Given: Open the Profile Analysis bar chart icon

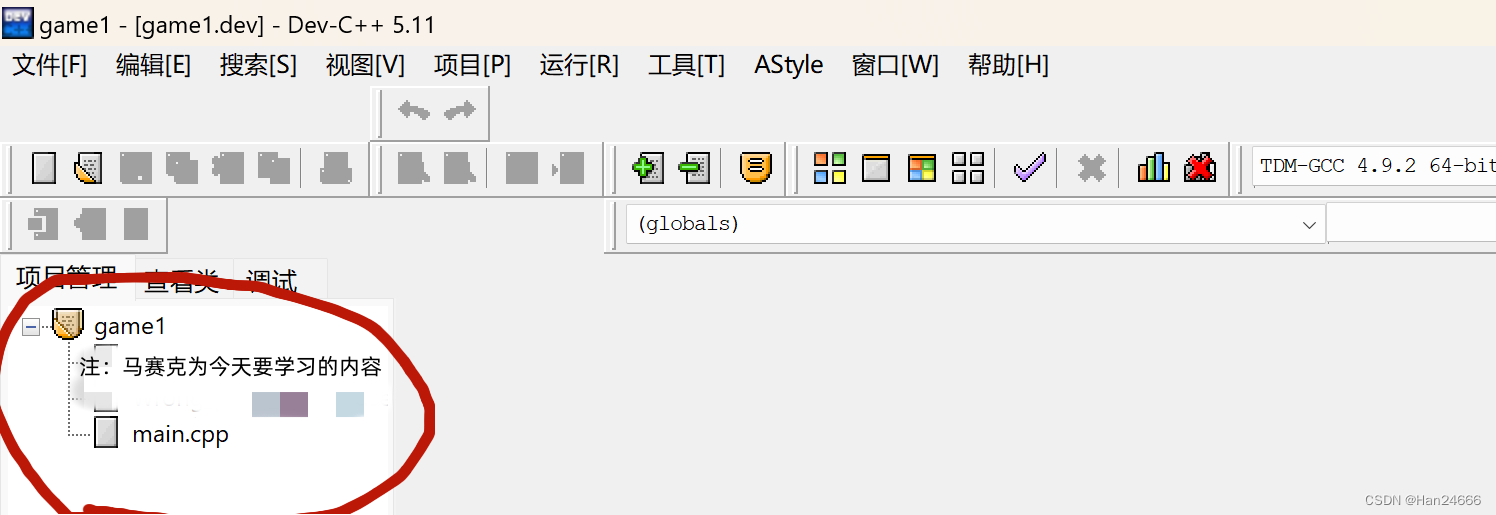Looking at the screenshot, I should [1153, 167].
